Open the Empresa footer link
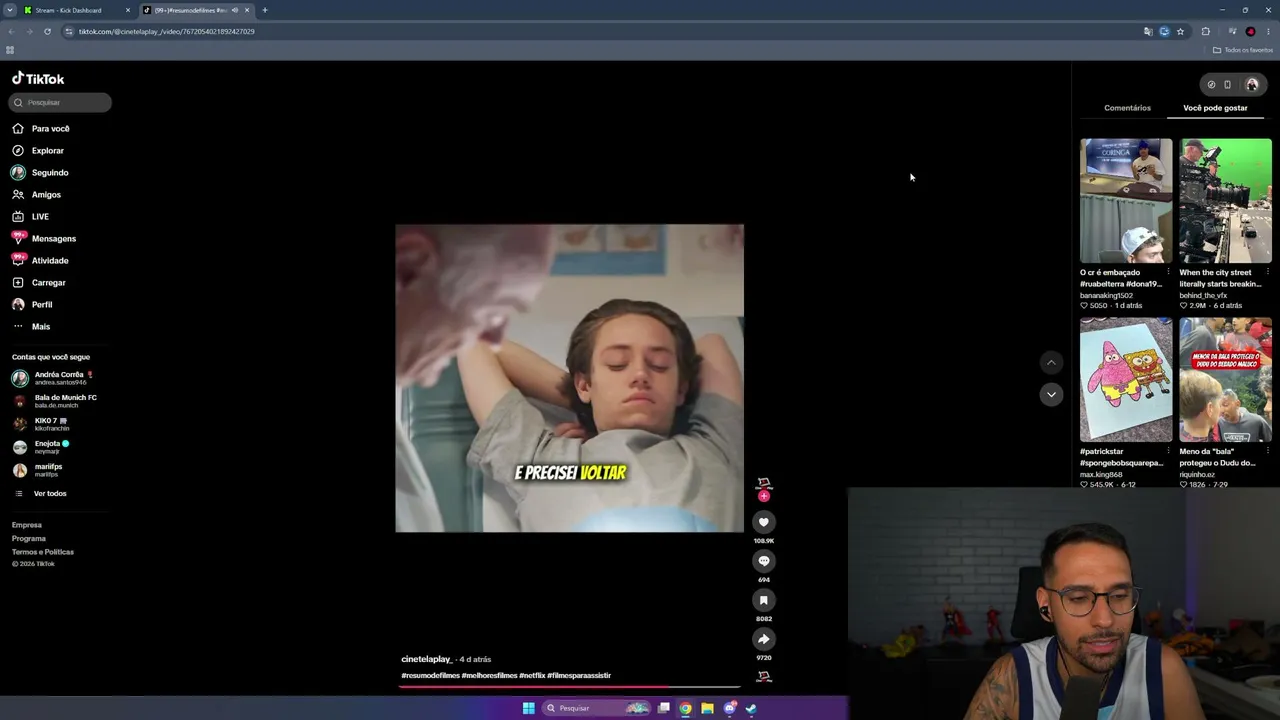 (27, 525)
